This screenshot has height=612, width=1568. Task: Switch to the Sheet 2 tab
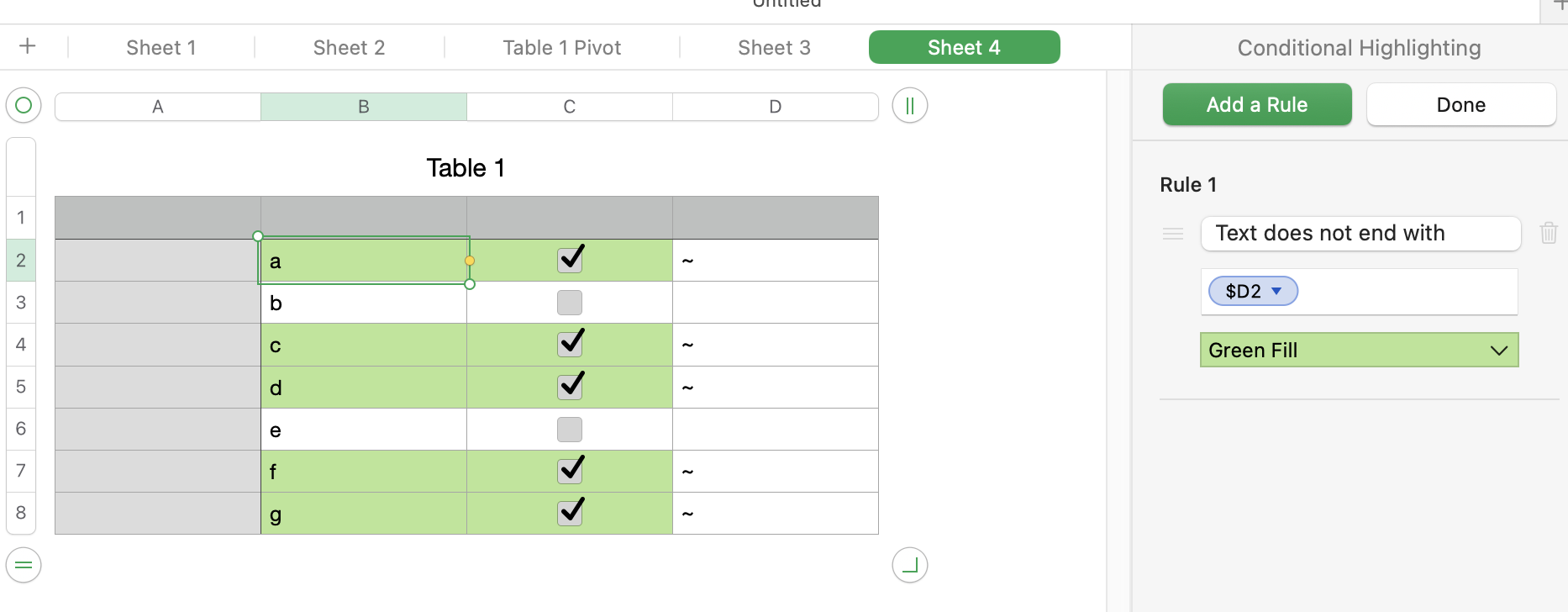pyautogui.click(x=349, y=48)
